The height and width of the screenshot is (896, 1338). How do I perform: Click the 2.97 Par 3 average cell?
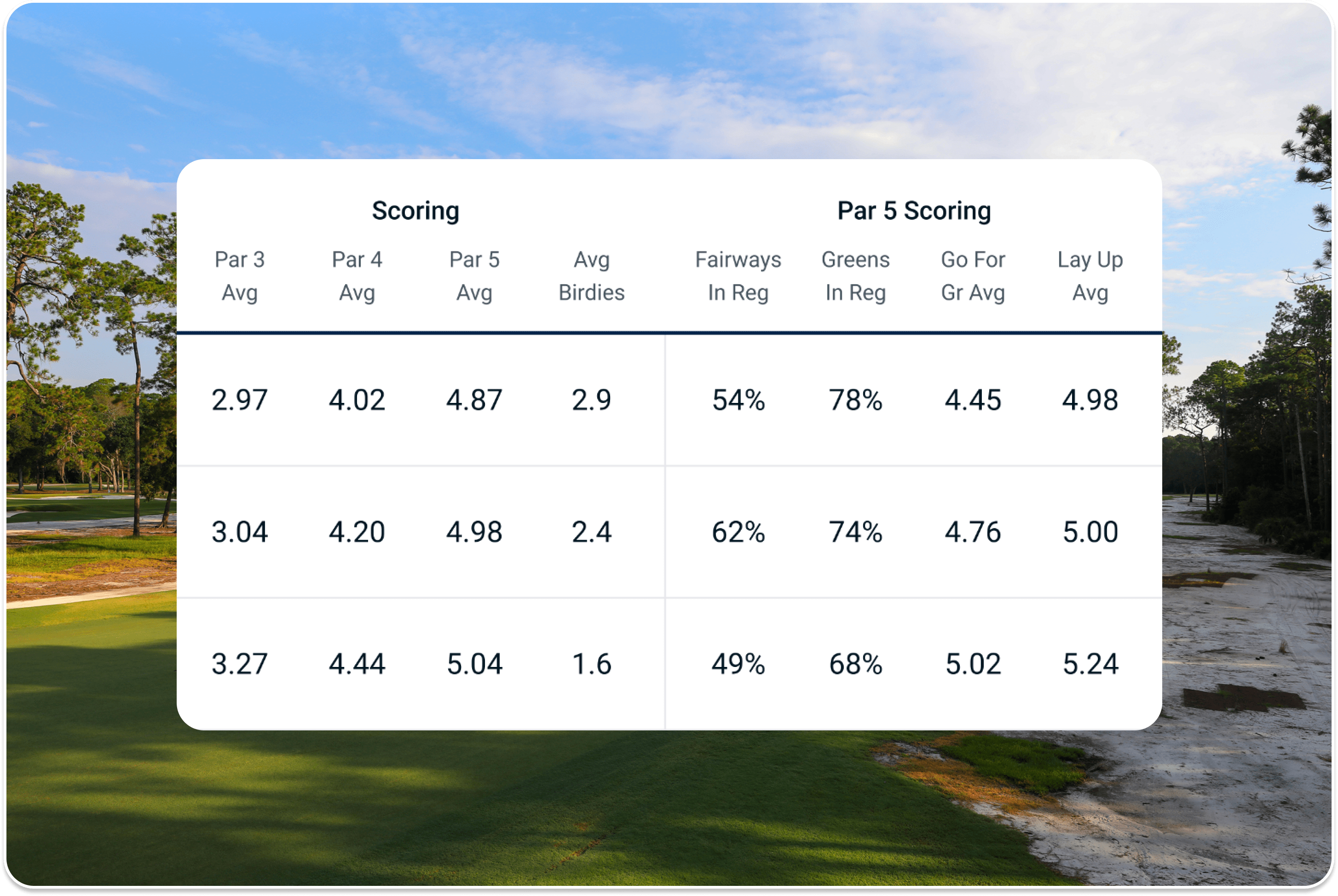coord(239,400)
